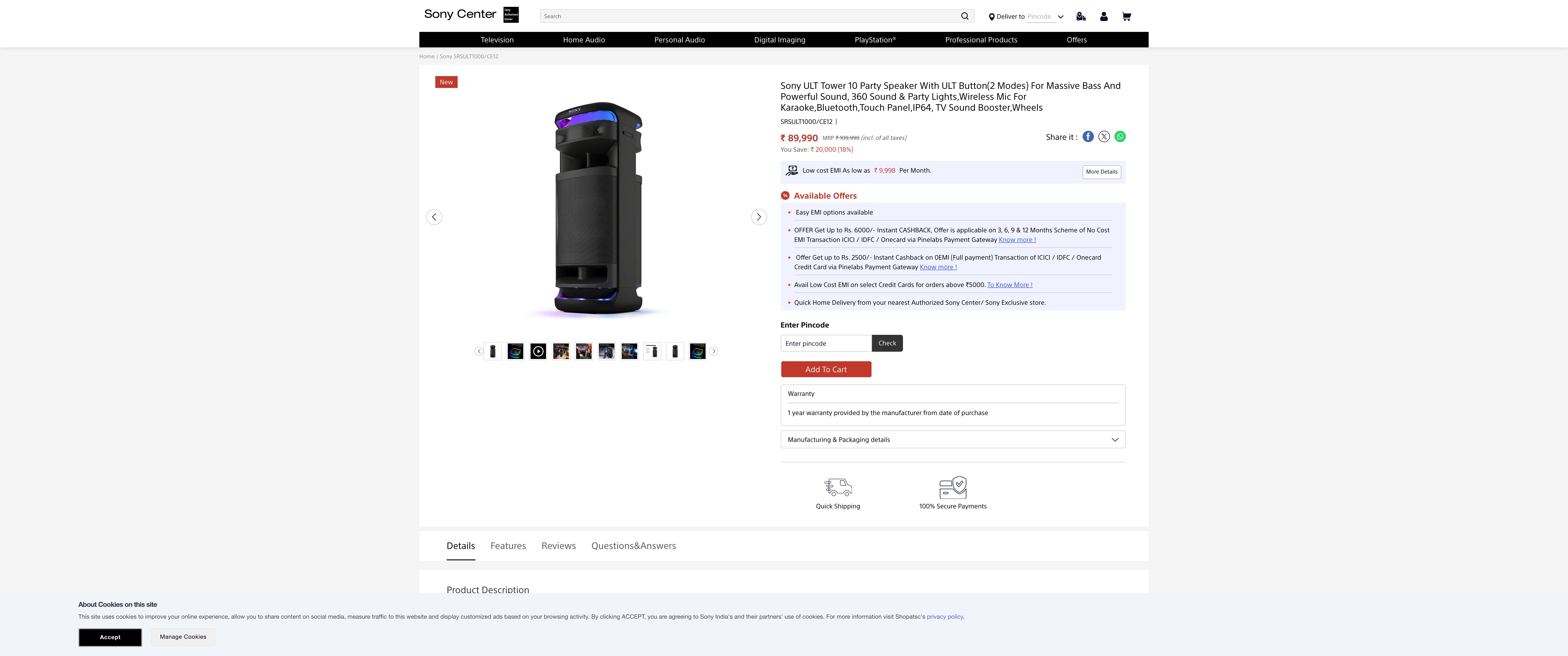Image resolution: width=1568 pixels, height=656 pixels.
Task: Click the Enter pincode input field
Action: pos(826,343)
